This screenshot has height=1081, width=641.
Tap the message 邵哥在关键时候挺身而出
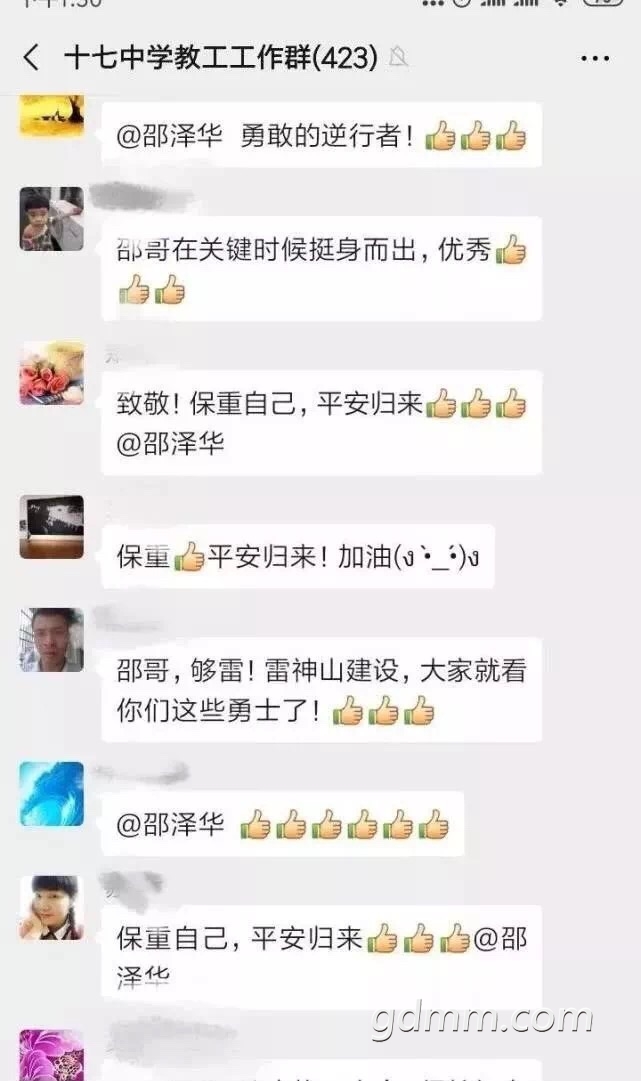tap(321, 269)
